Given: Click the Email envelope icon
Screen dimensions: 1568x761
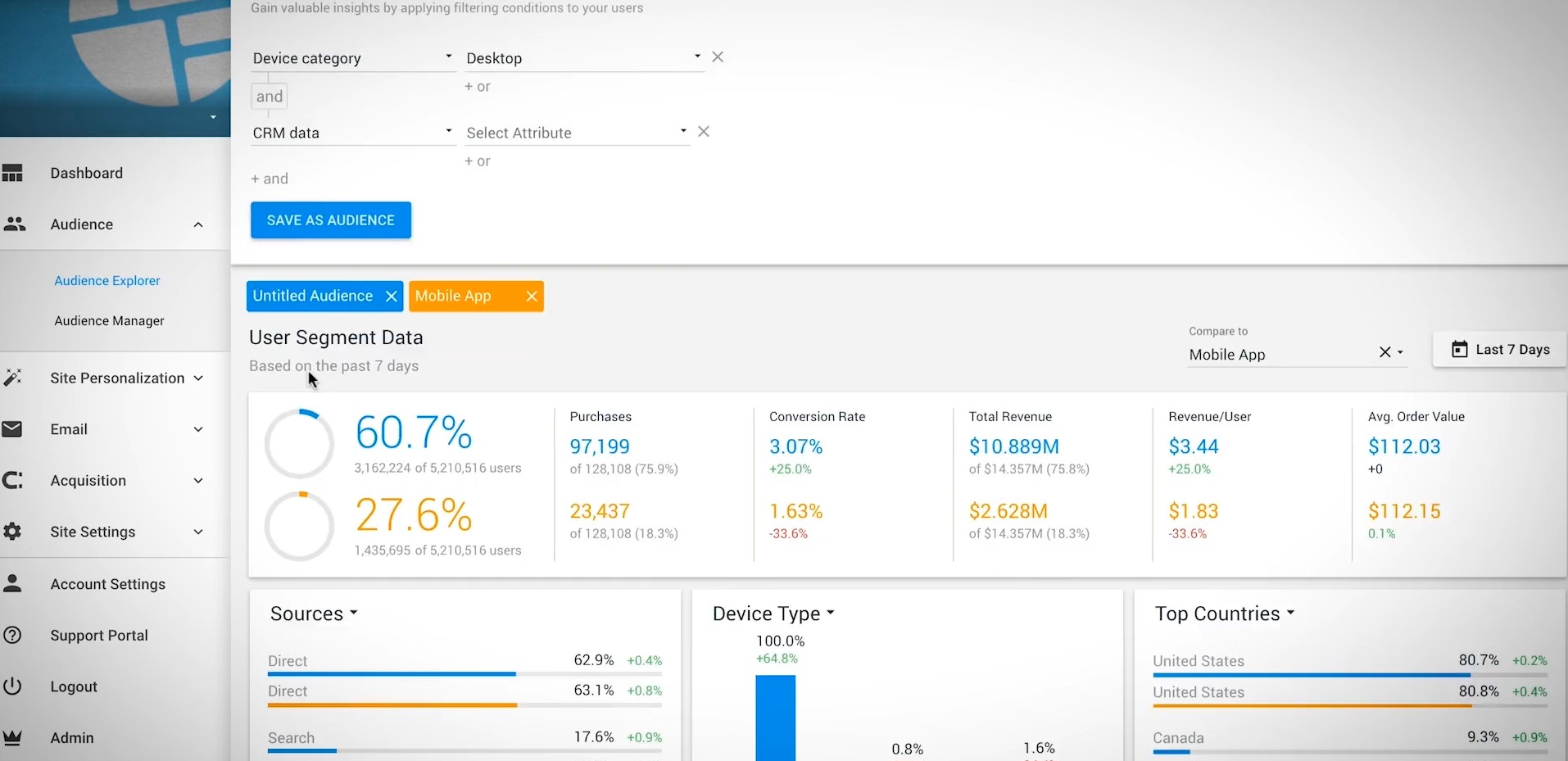Looking at the screenshot, I should 12,429.
